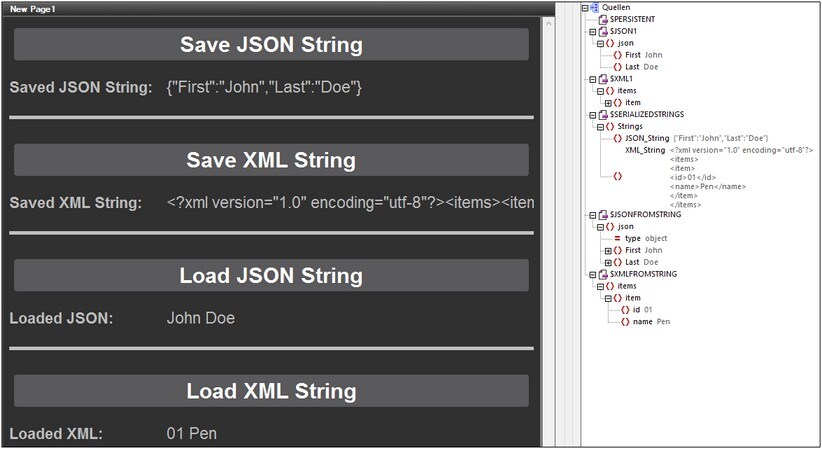This screenshot has height=449, width=822.
Task: Click the type attribute equals icon
Action: (617, 238)
